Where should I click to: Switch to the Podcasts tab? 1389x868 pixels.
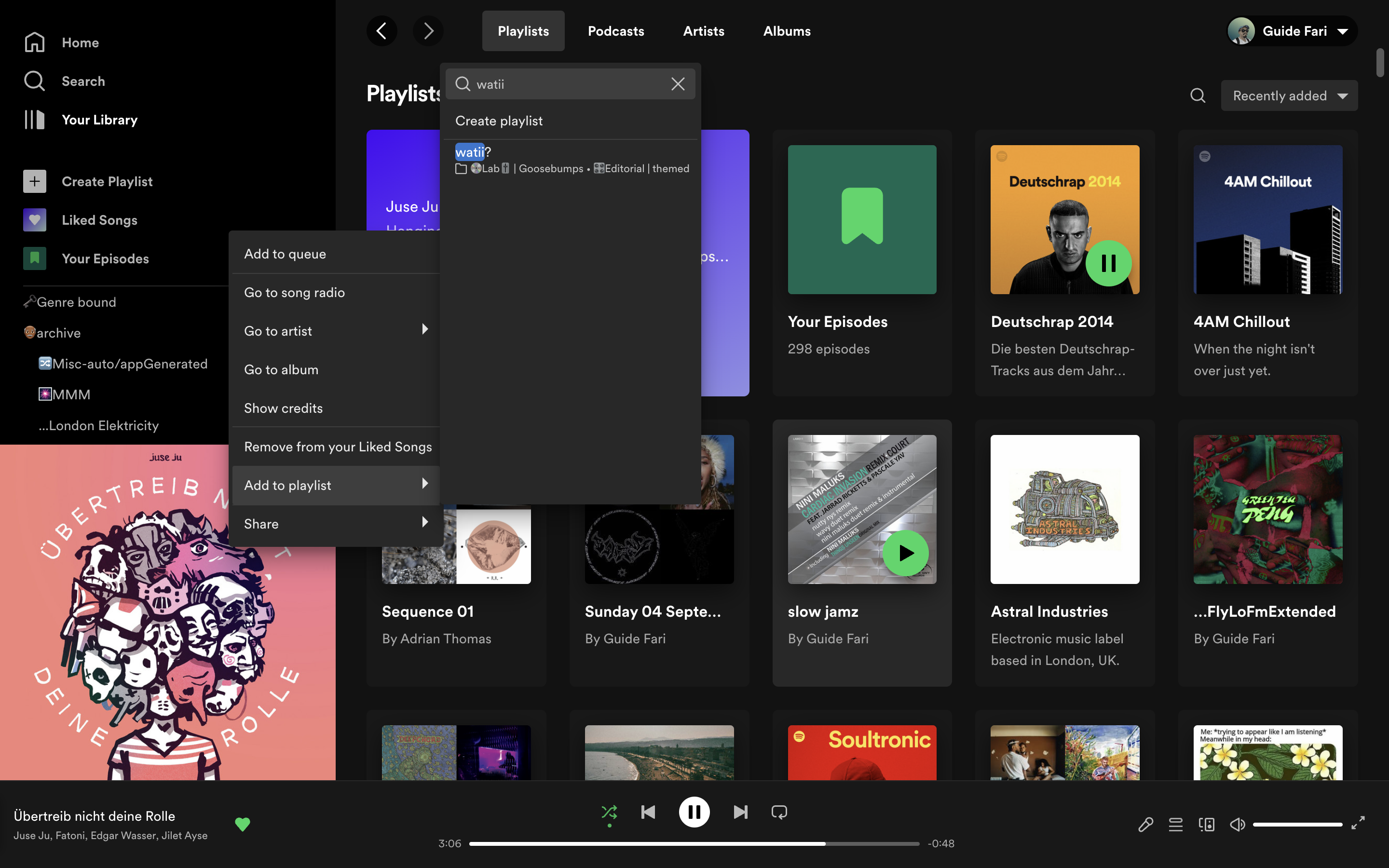coord(616,31)
